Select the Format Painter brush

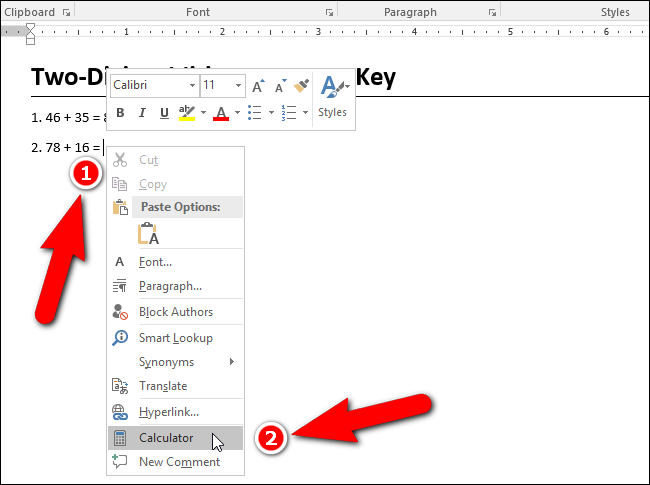(x=301, y=86)
